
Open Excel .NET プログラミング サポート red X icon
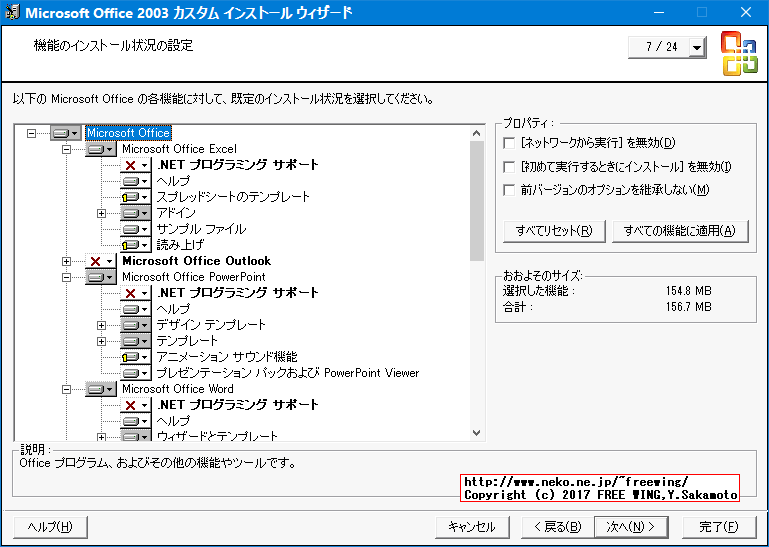135,165
